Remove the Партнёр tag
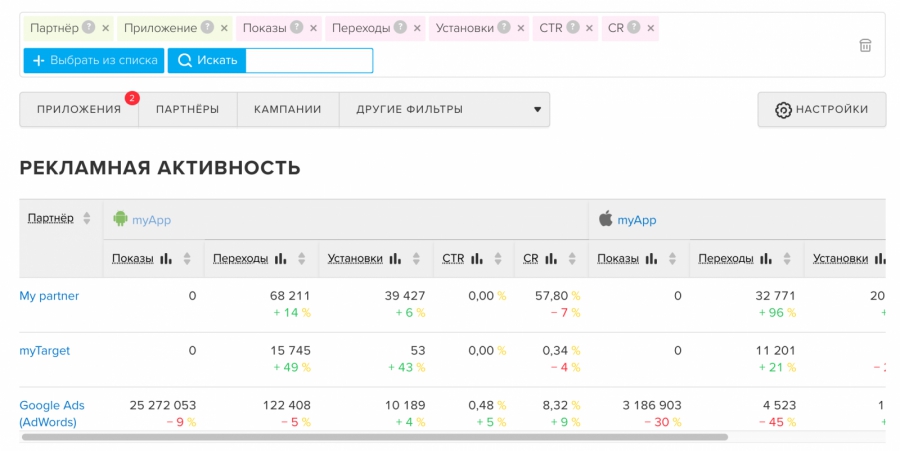This screenshot has width=900, height=451. coord(106,28)
